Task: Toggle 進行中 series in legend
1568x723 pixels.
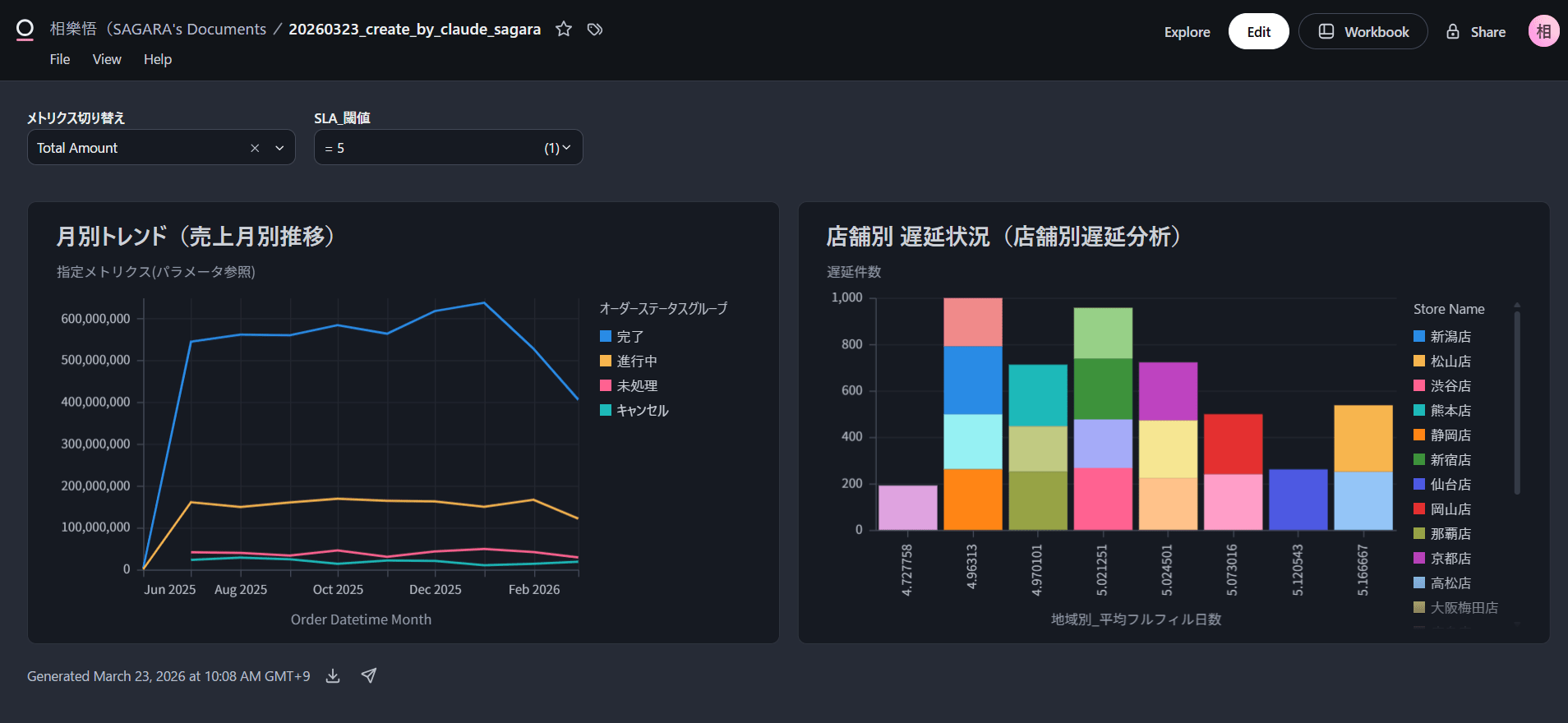Action: click(636, 361)
